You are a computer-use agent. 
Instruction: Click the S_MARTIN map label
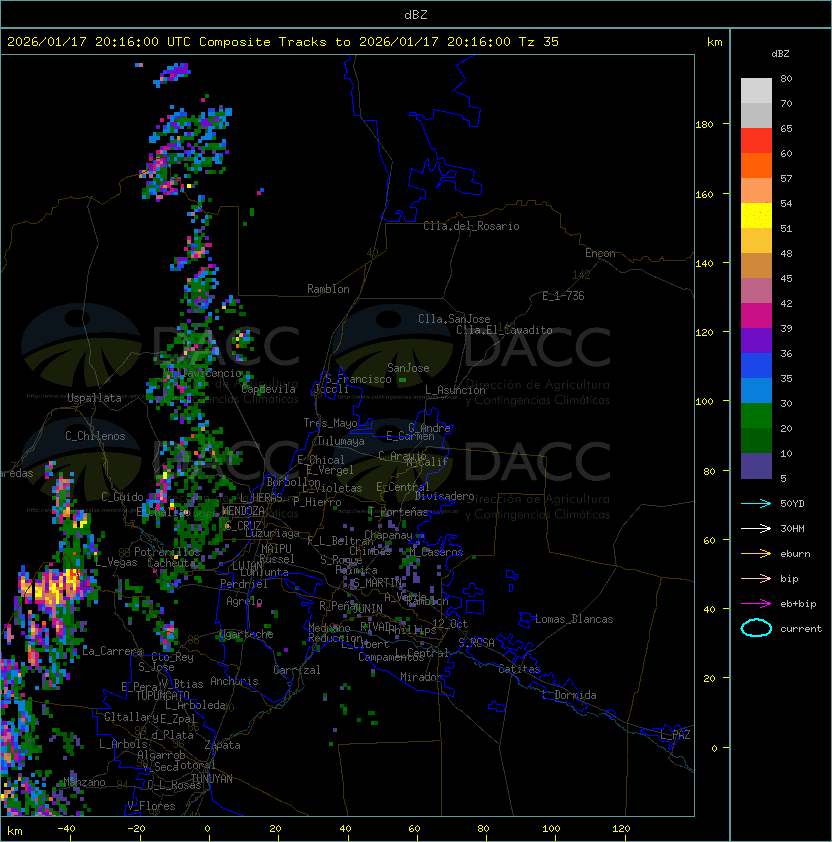[x=377, y=583]
